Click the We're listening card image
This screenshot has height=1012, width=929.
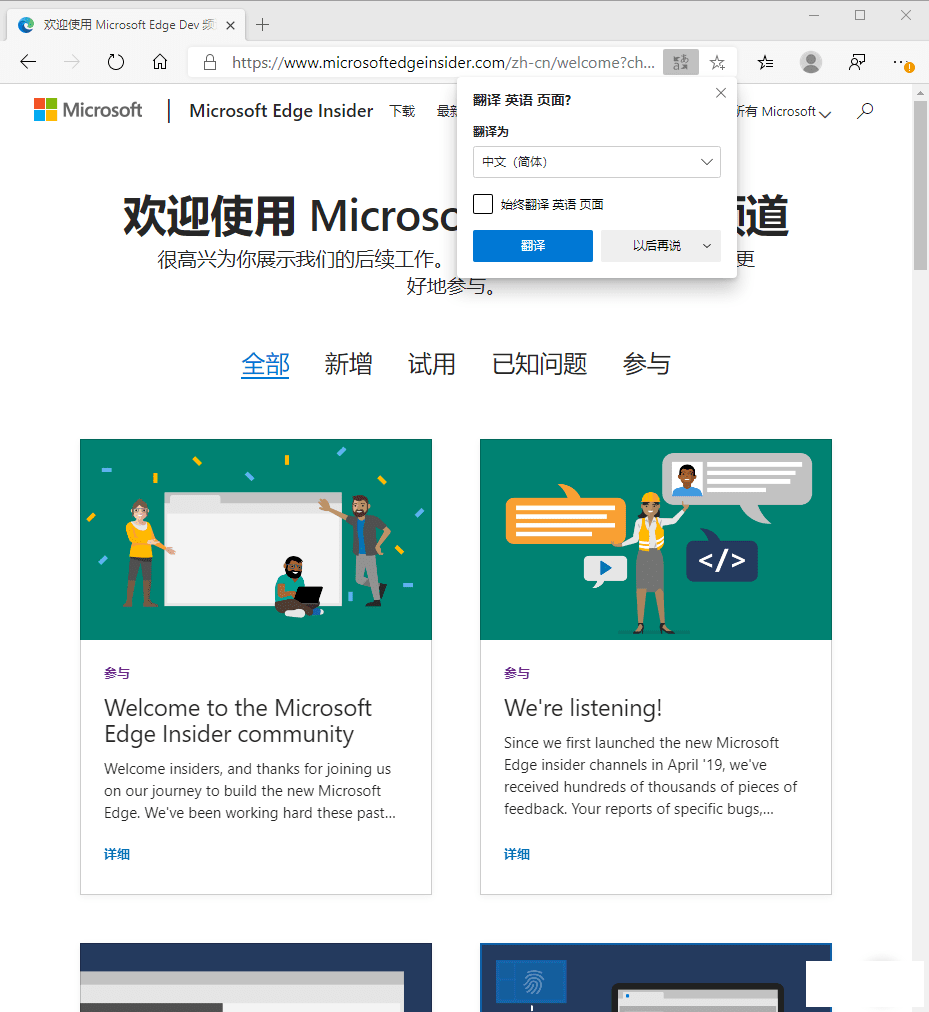pos(656,540)
